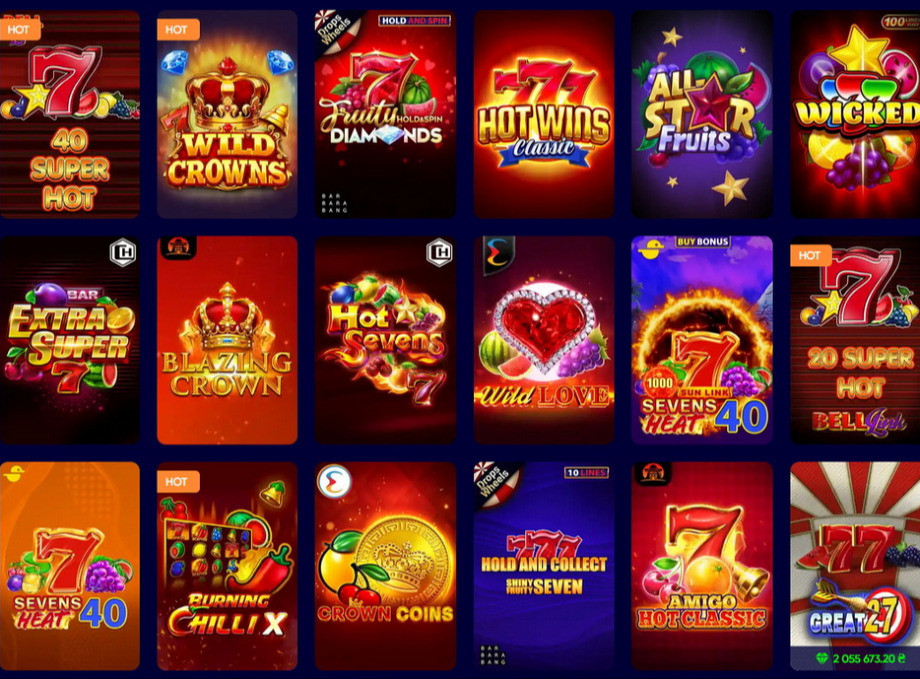The image size is (920, 679).
Task: Click the HOT badge on Wild Crowns
Action: click(178, 29)
